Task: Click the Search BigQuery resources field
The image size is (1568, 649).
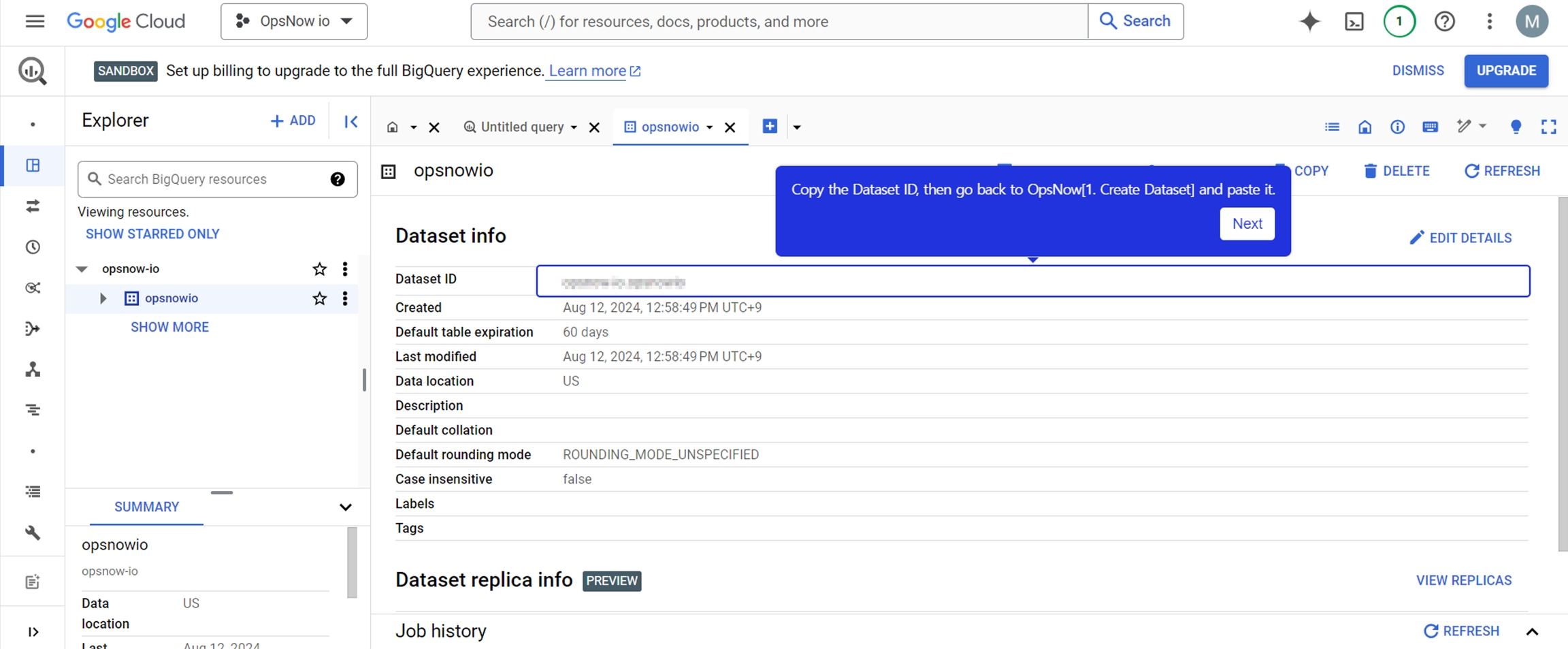Action: pos(211,179)
